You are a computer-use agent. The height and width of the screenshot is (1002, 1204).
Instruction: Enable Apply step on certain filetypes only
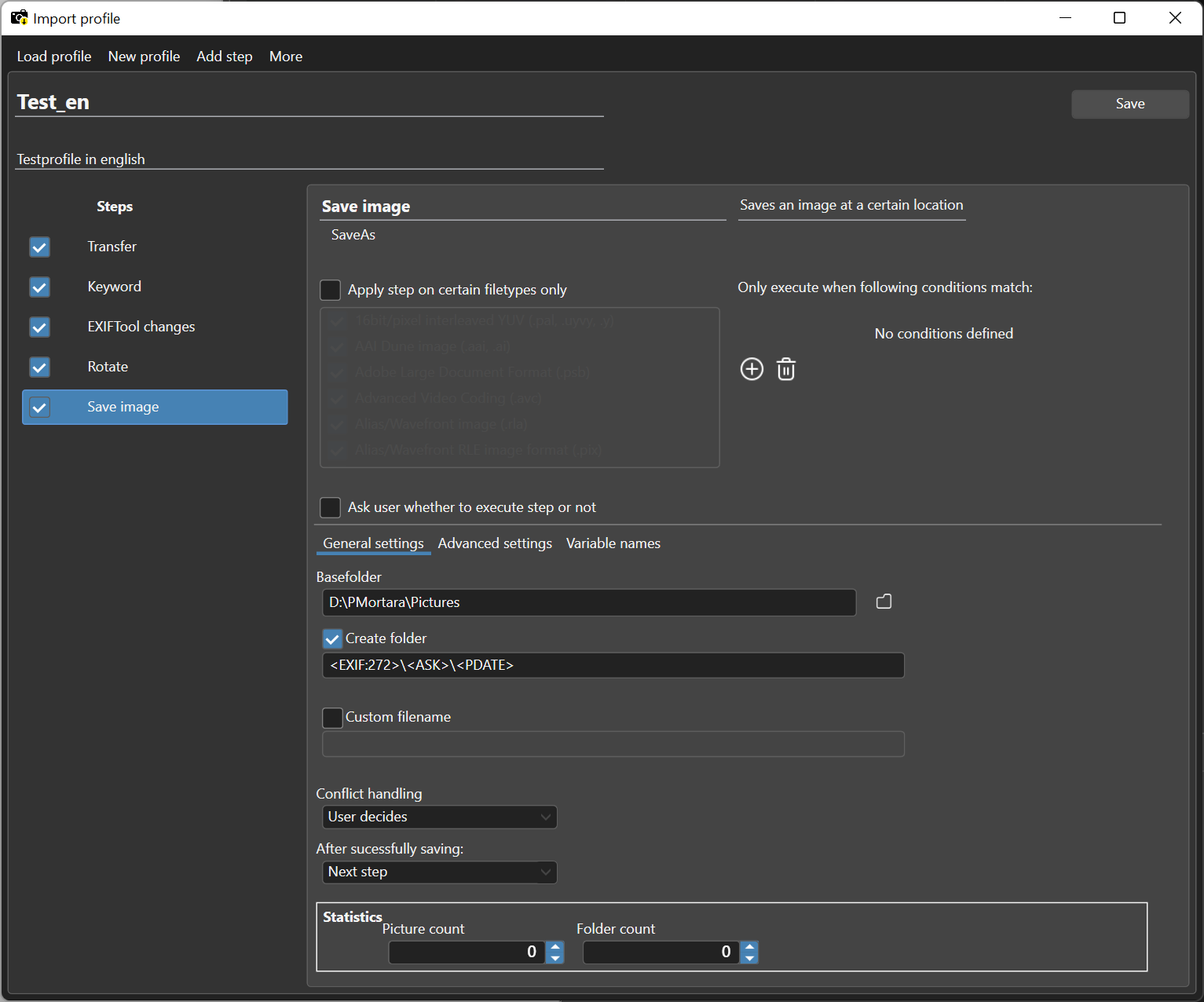(x=331, y=290)
